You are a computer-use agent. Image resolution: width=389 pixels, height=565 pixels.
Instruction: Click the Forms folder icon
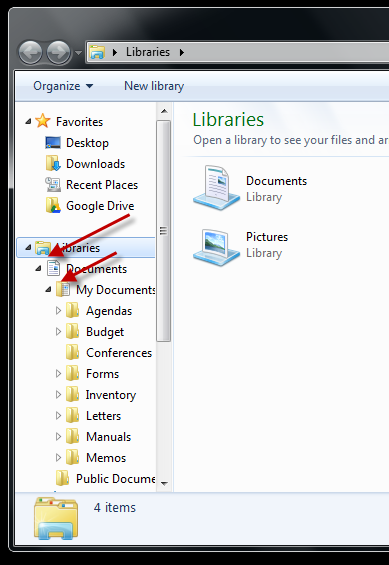click(72, 374)
